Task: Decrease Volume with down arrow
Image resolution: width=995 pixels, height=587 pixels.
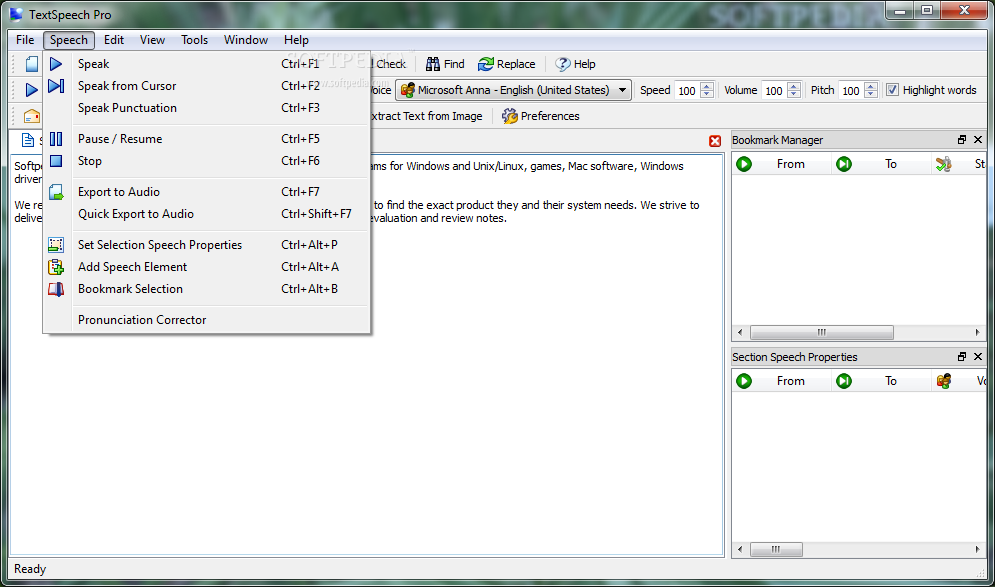Action: [x=794, y=95]
